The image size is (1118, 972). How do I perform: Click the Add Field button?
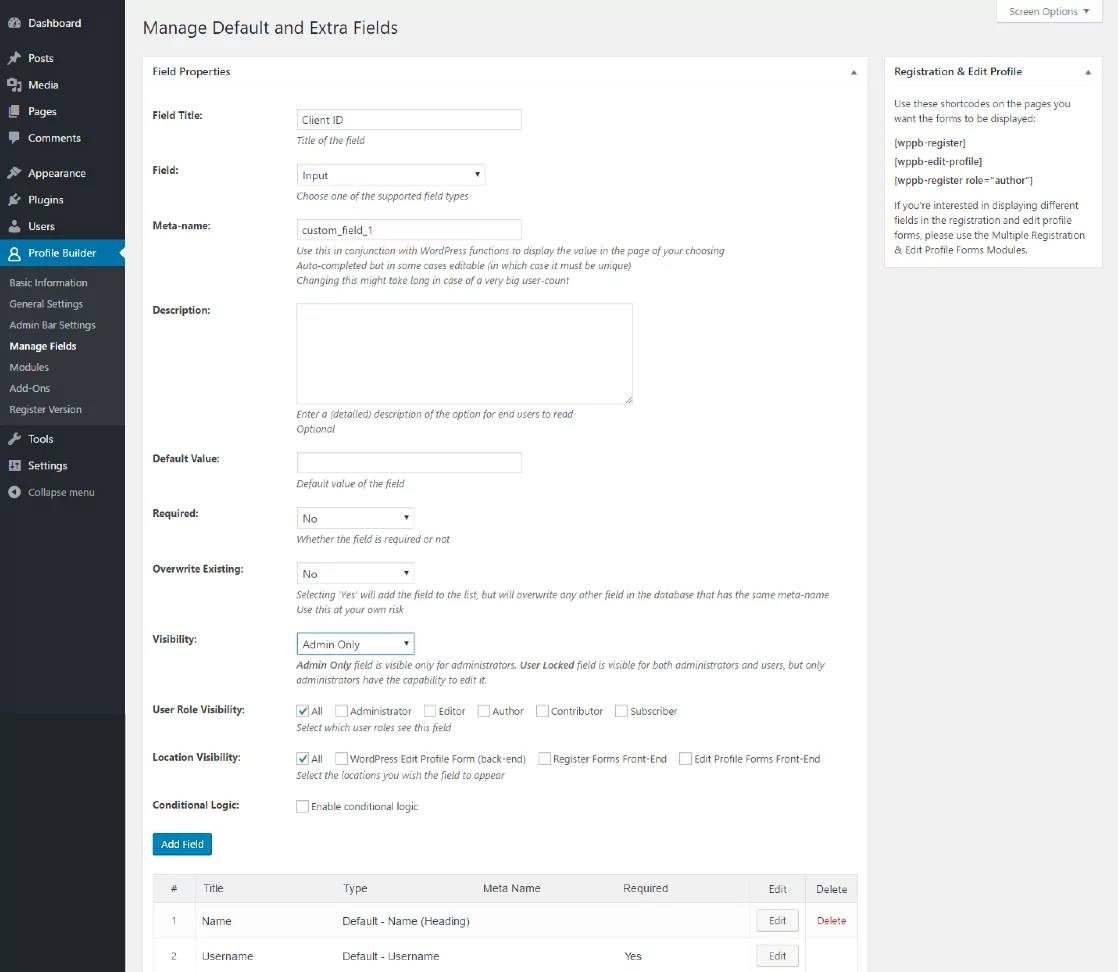coord(182,844)
